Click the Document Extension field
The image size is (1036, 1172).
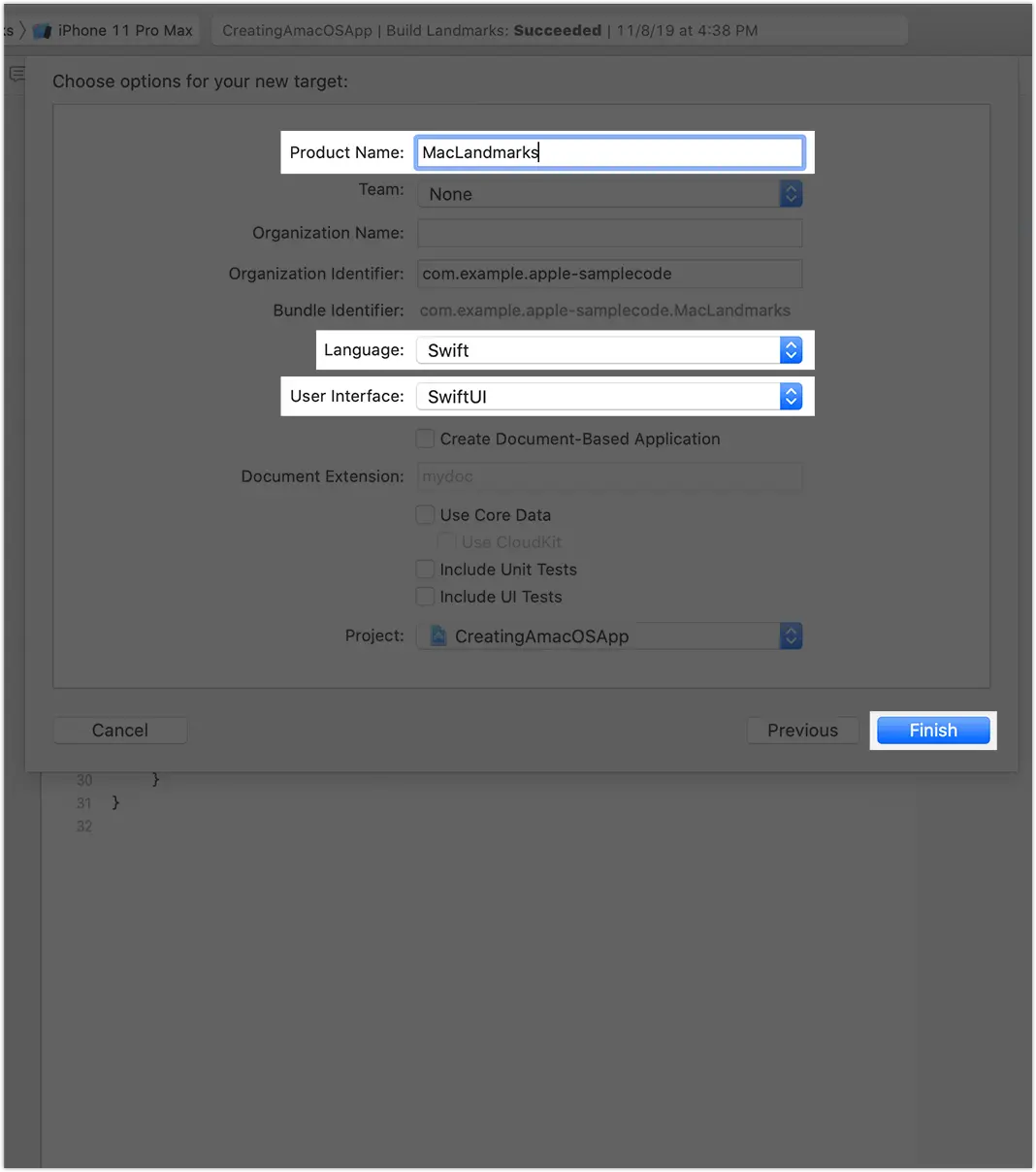coord(609,476)
